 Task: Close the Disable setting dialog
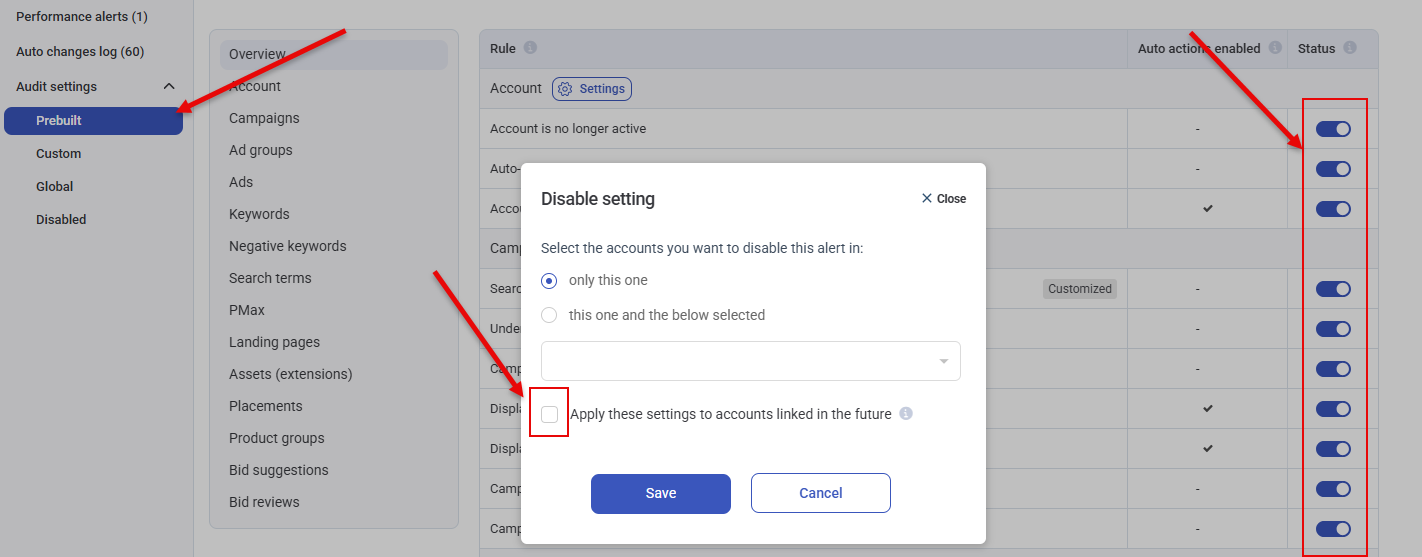[x=943, y=199]
